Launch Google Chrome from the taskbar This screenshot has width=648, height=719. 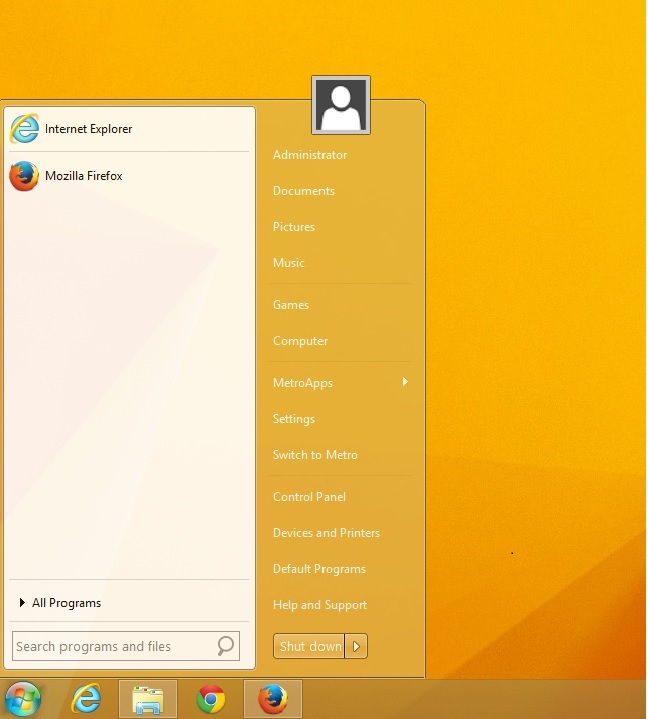point(211,699)
